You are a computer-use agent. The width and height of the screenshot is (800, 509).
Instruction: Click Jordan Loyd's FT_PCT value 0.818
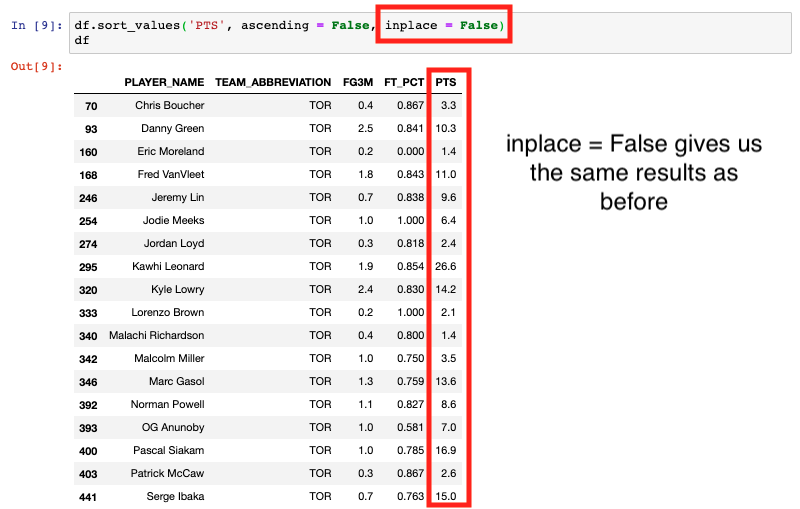pyautogui.click(x=410, y=243)
